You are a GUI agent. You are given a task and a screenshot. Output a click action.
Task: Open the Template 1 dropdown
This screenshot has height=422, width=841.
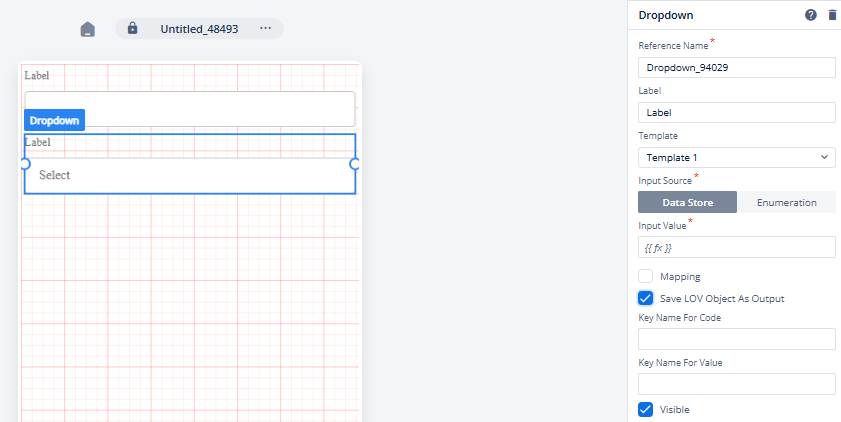[x=736, y=158]
